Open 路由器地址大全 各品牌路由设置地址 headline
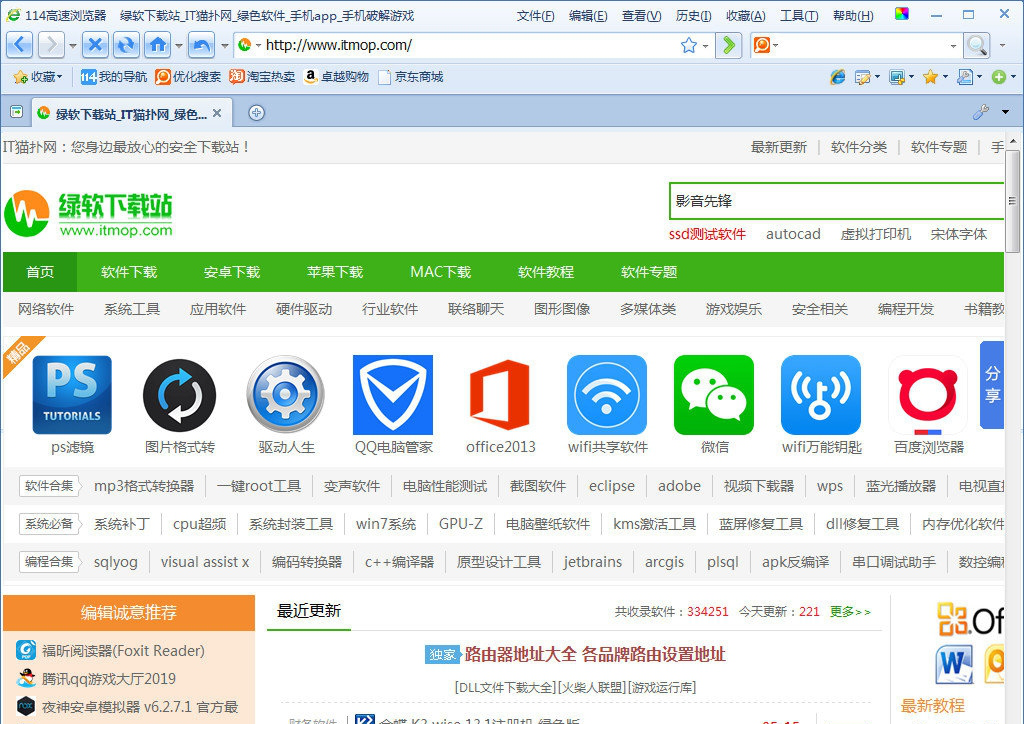The height and width of the screenshot is (752, 1024). (x=595, y=654)
